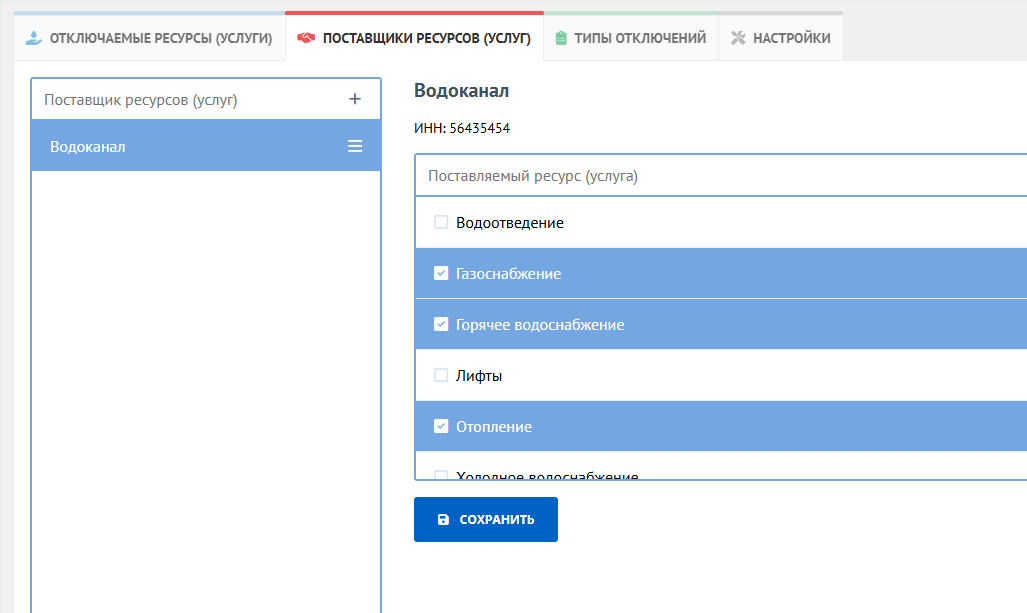Screen dimensions: 1027x613
Task: Select the Поставщики ресурсов (услуг) tab
Action: [426, 38]
